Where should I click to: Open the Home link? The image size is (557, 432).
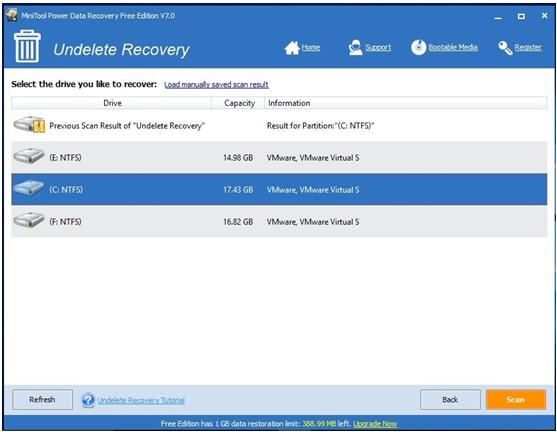click(x=311, y=47)
